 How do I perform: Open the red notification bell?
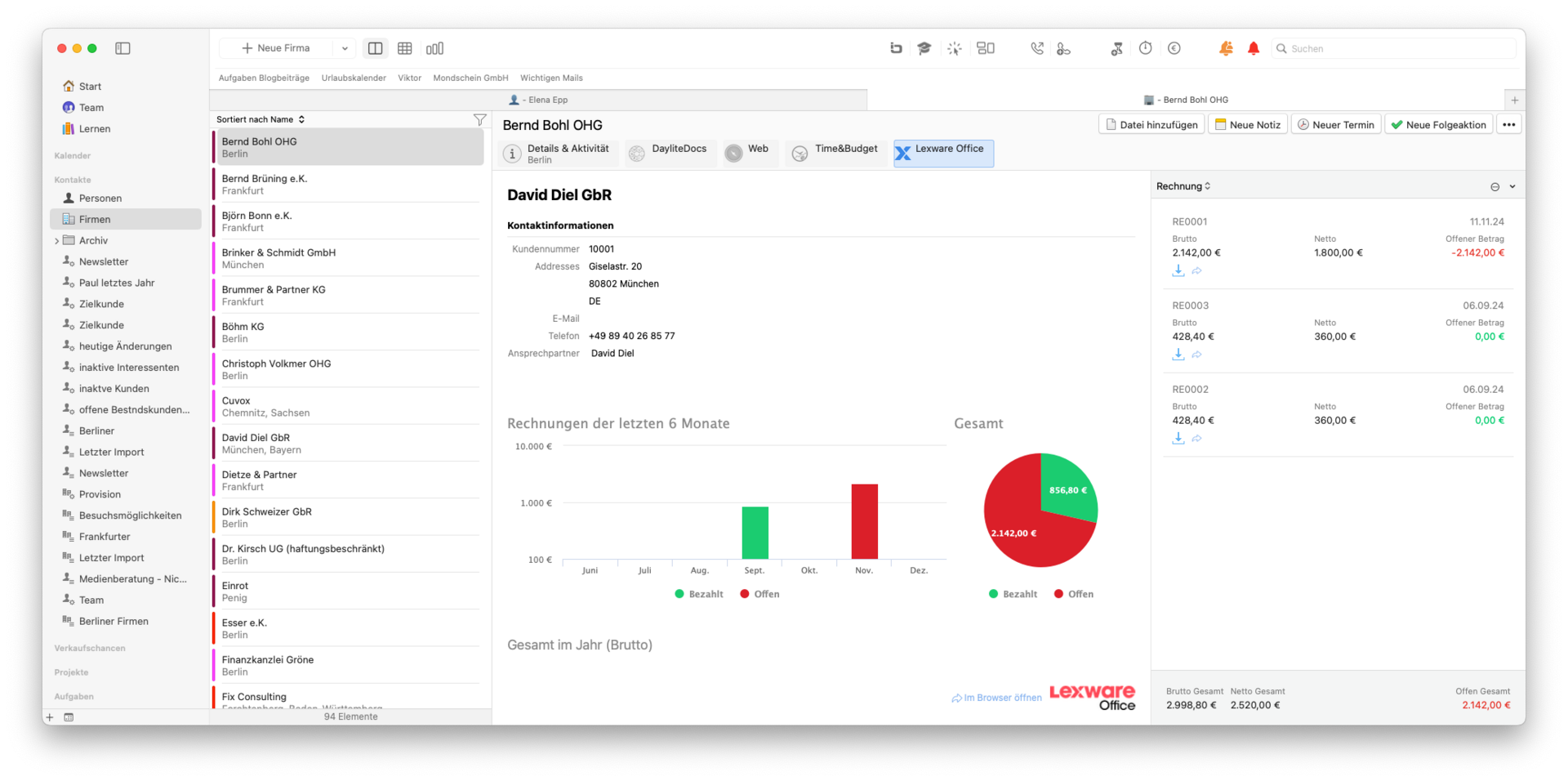coord(1253,48)
